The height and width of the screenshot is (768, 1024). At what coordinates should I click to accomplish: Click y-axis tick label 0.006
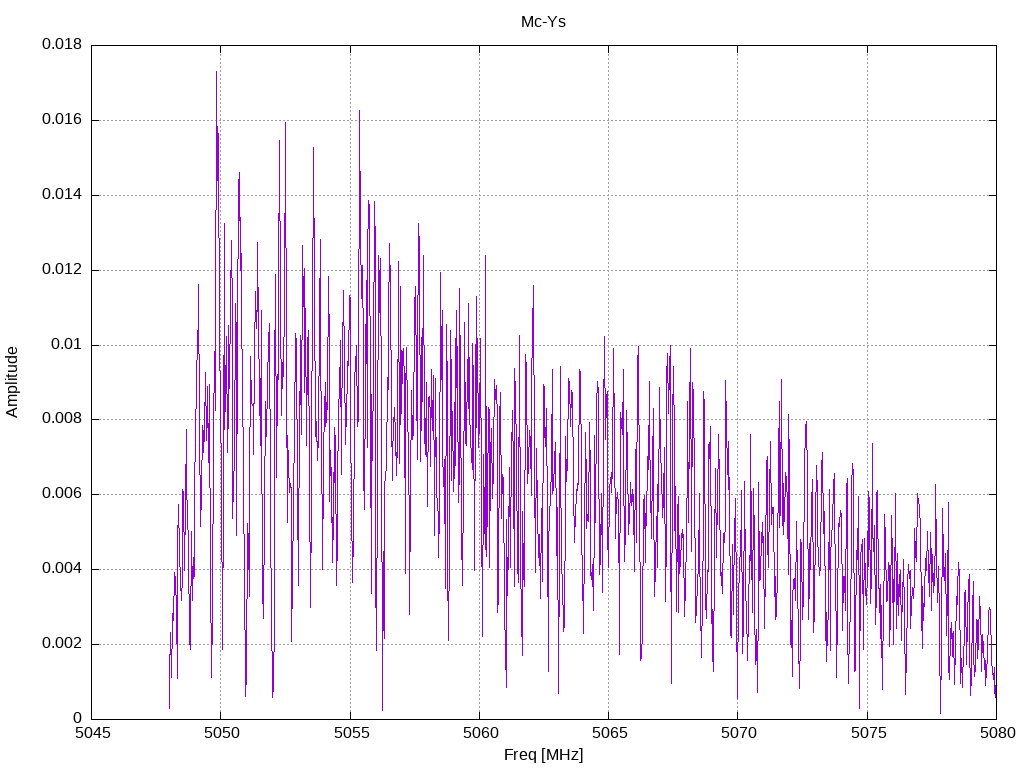click(62, 494)
